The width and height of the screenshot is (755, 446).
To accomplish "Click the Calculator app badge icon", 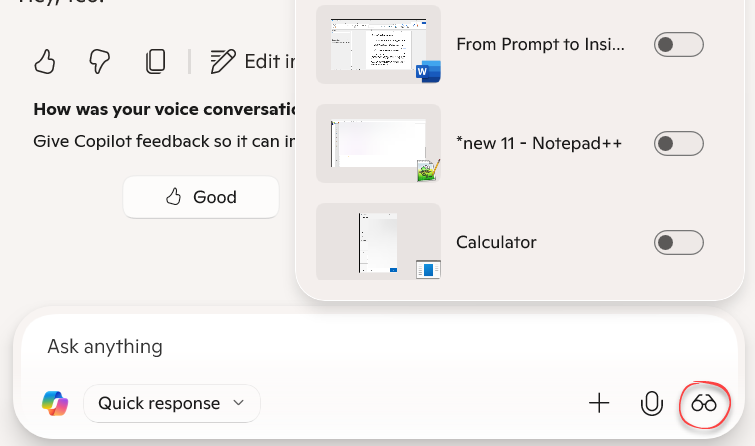I will coord(428,269).
